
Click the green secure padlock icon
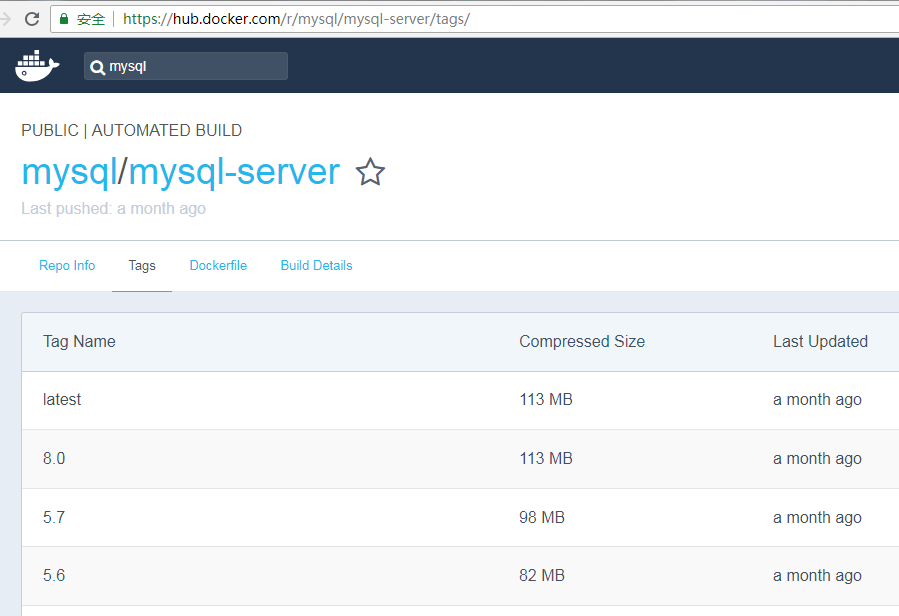(64, 18)
